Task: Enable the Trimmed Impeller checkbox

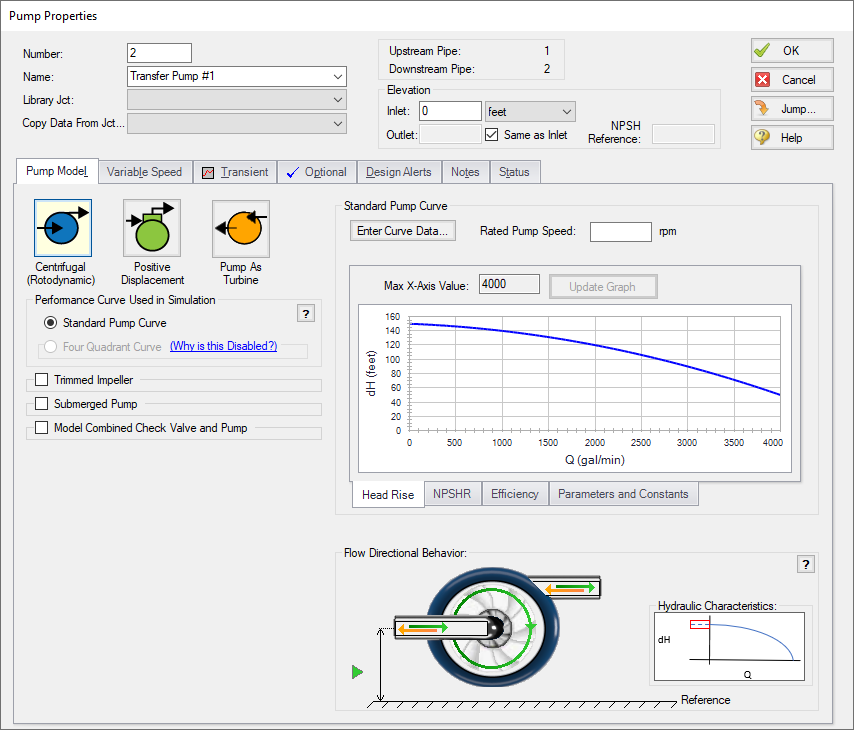Action: pyautogui.click(x=41, y=380)
